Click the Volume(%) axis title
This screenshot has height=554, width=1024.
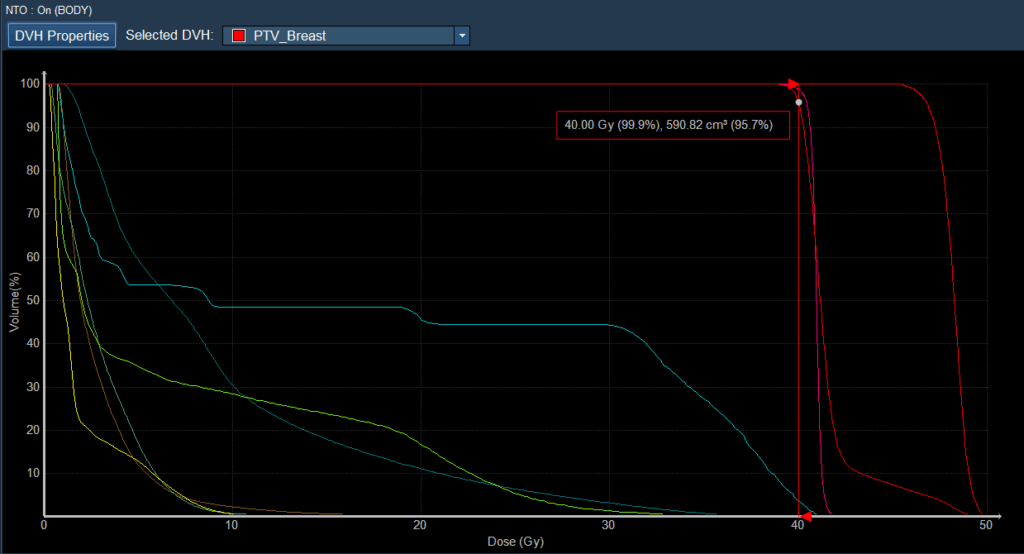(x=16, y=300)
